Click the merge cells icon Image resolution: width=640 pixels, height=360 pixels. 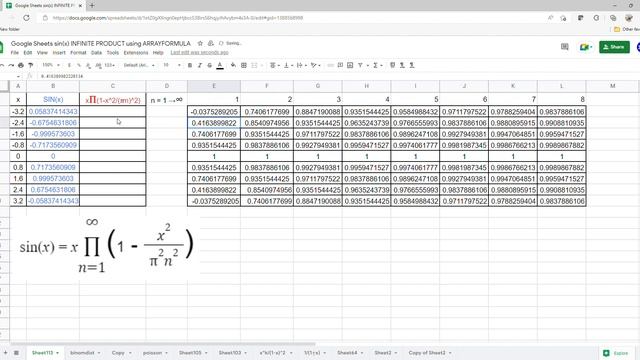pos(254,65)
